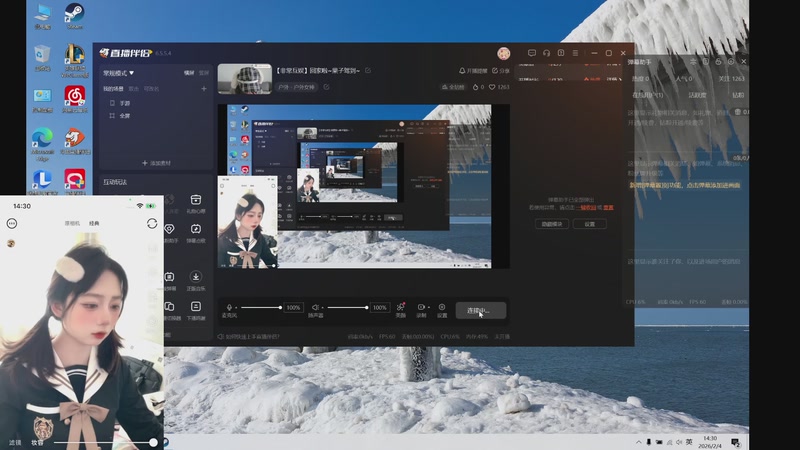
Task: Open the speaker device dropdown arrow
Action: [322, 308]
